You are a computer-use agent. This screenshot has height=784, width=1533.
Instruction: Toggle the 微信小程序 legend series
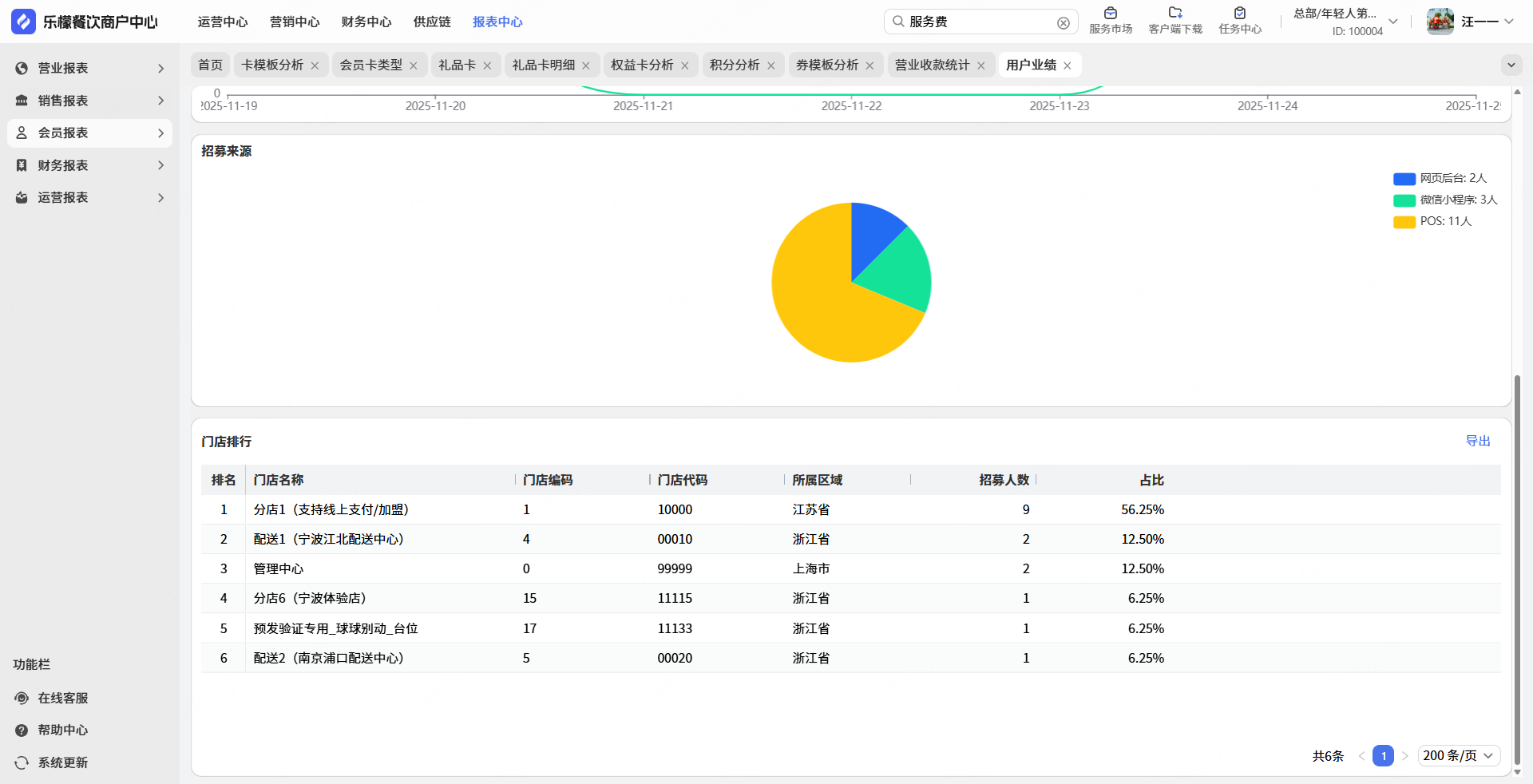1444,200
